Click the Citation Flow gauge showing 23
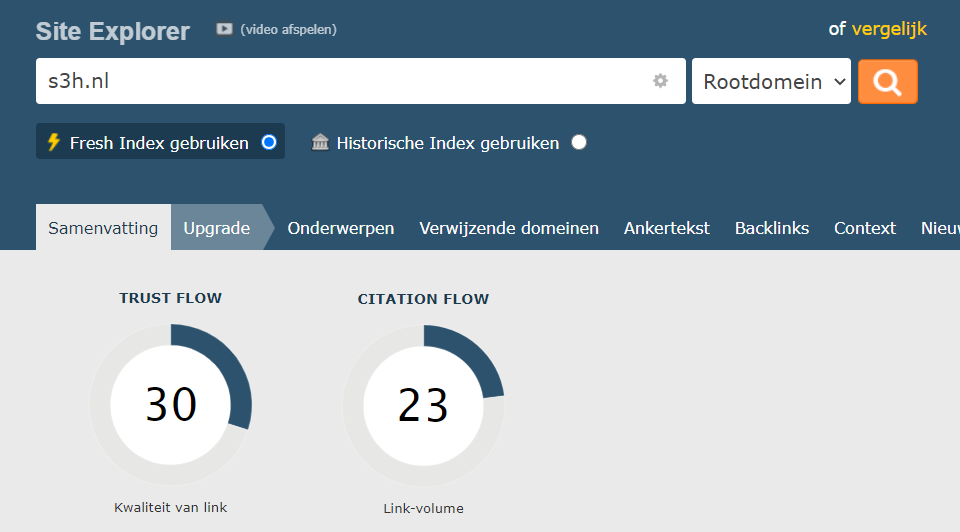Image resolution: width=960 pixels, height=532 pixels. pos(424,406)
